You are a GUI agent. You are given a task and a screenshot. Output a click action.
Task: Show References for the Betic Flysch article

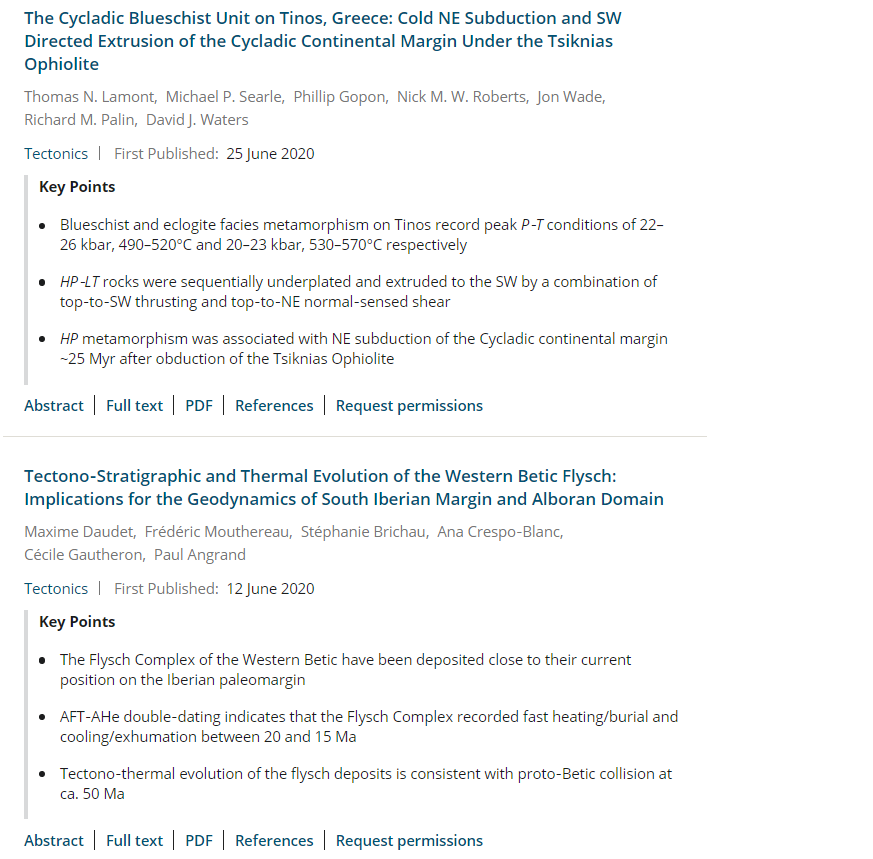tap(274, 840)
